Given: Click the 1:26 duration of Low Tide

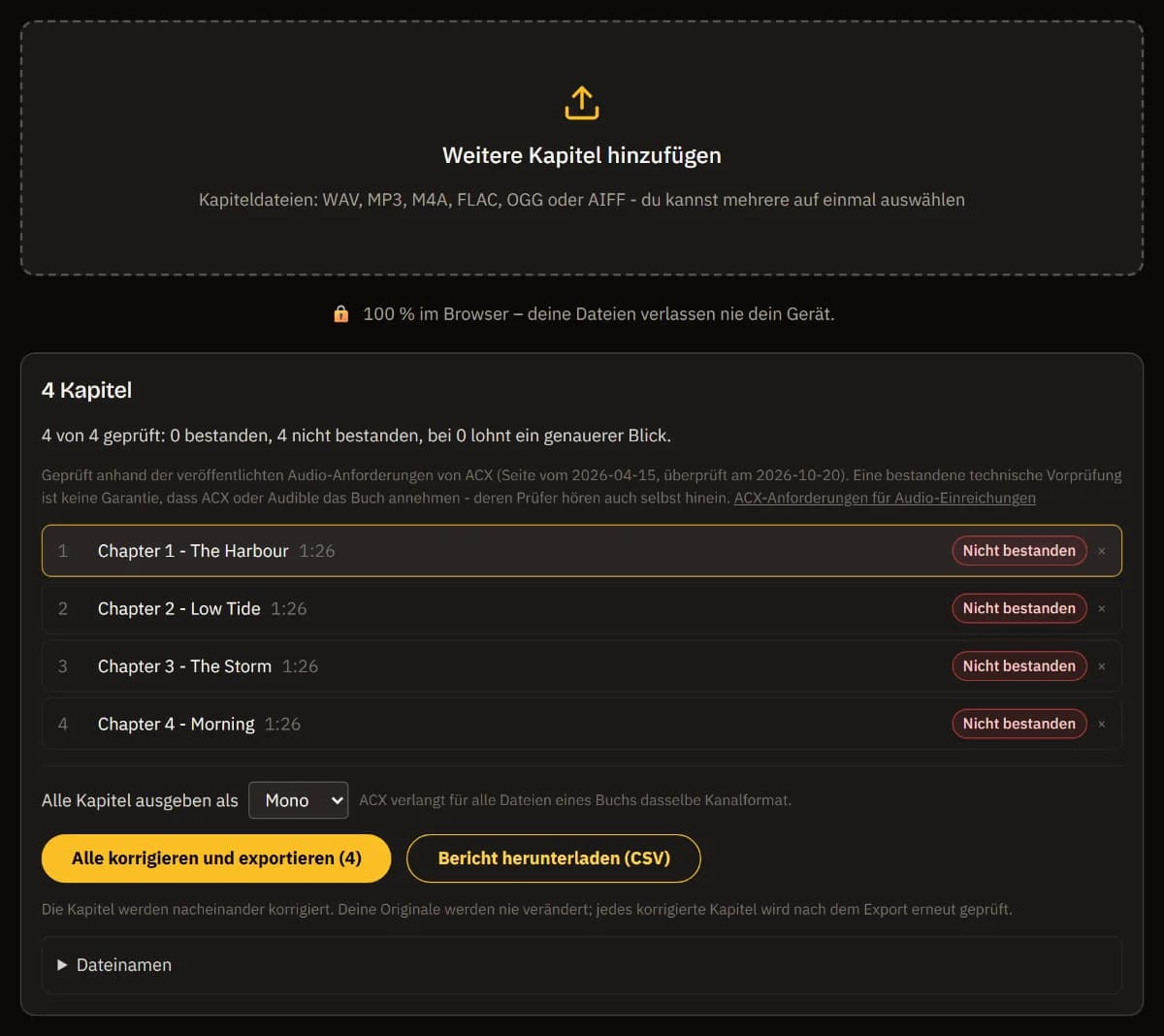Looking at the screenshot, I should [289, 609].
